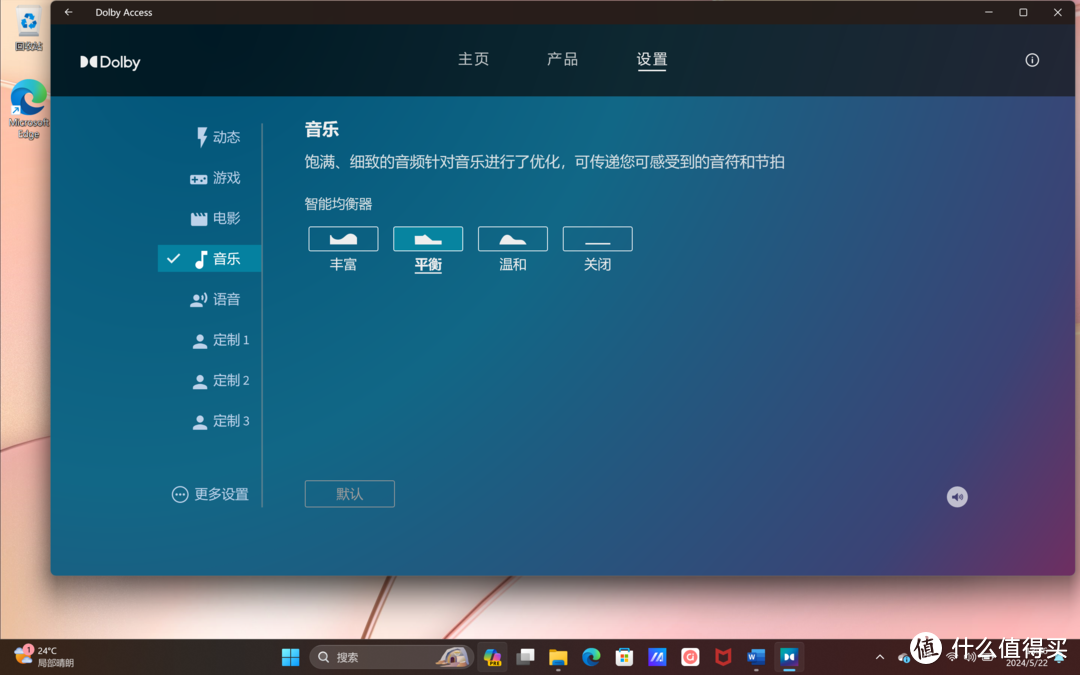Screen dimensions: 1080x675
Task: Switch to the 设置 tab
Action: click(x=652, y=60)
